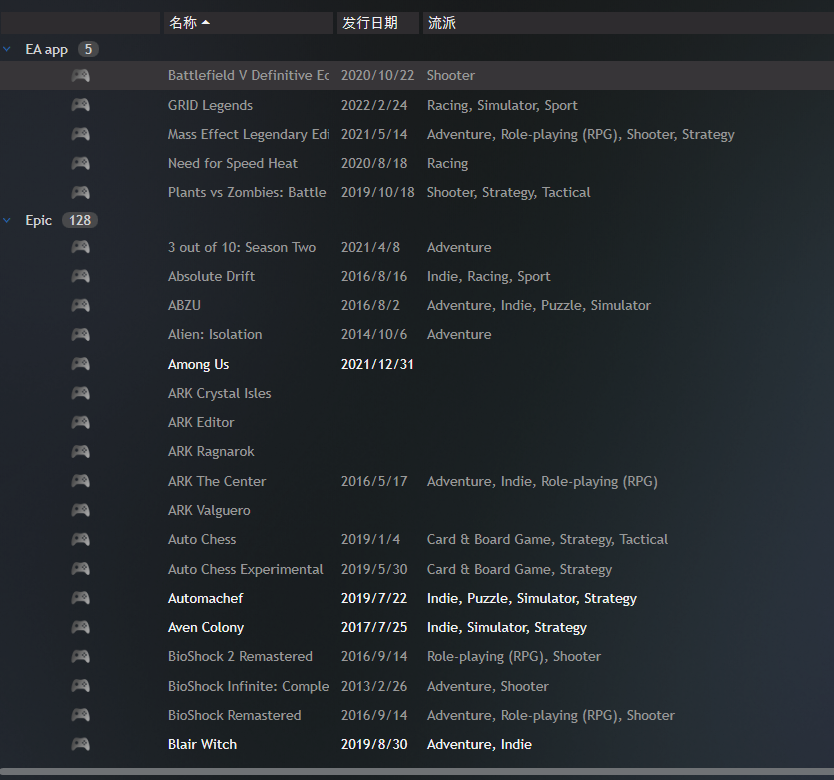Click the Absolute Drift game title
Image resolution: width=834 pixels, height=780 pixels.
pyautogui.click(x=210, y=276)
